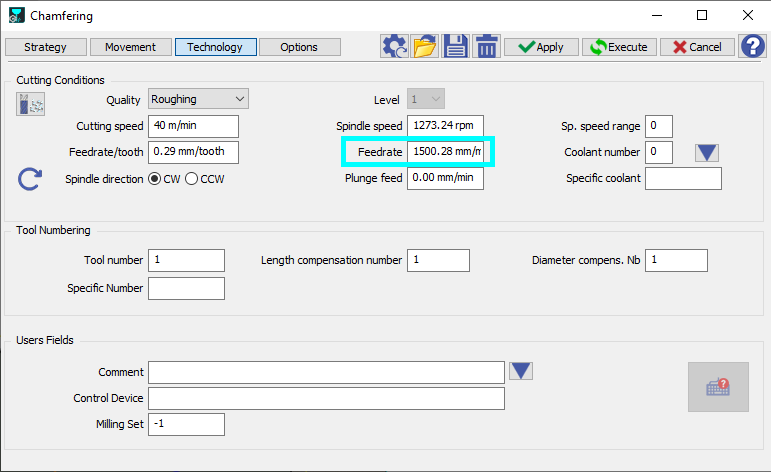
Task: Open saved parameters with the folder icon
Action: [425, 47]
